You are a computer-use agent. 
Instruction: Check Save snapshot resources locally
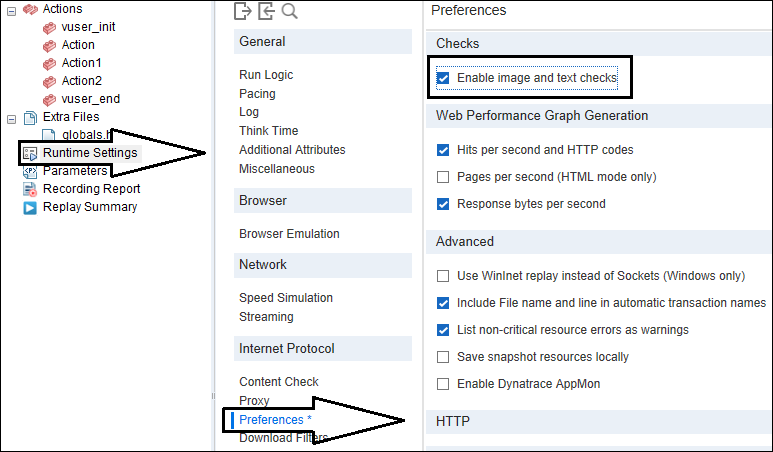coord(443,357)
